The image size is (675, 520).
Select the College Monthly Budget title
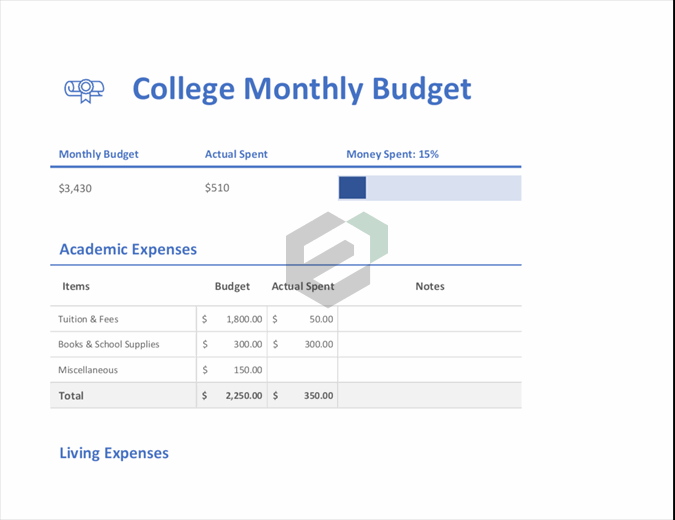[301, 89]
